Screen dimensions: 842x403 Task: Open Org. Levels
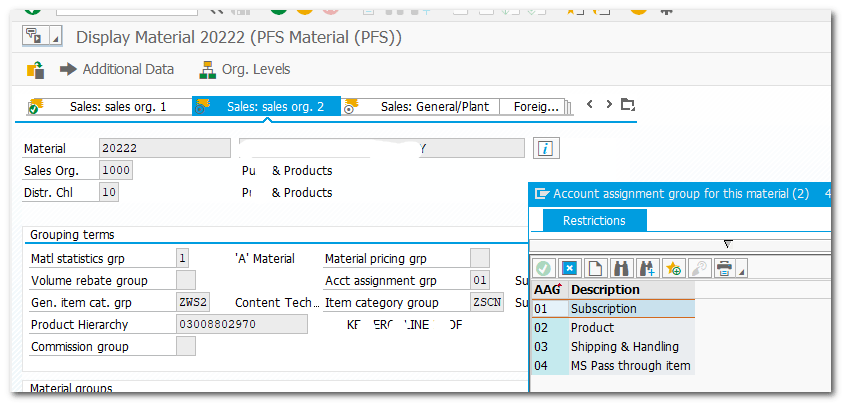pos(245,69)
